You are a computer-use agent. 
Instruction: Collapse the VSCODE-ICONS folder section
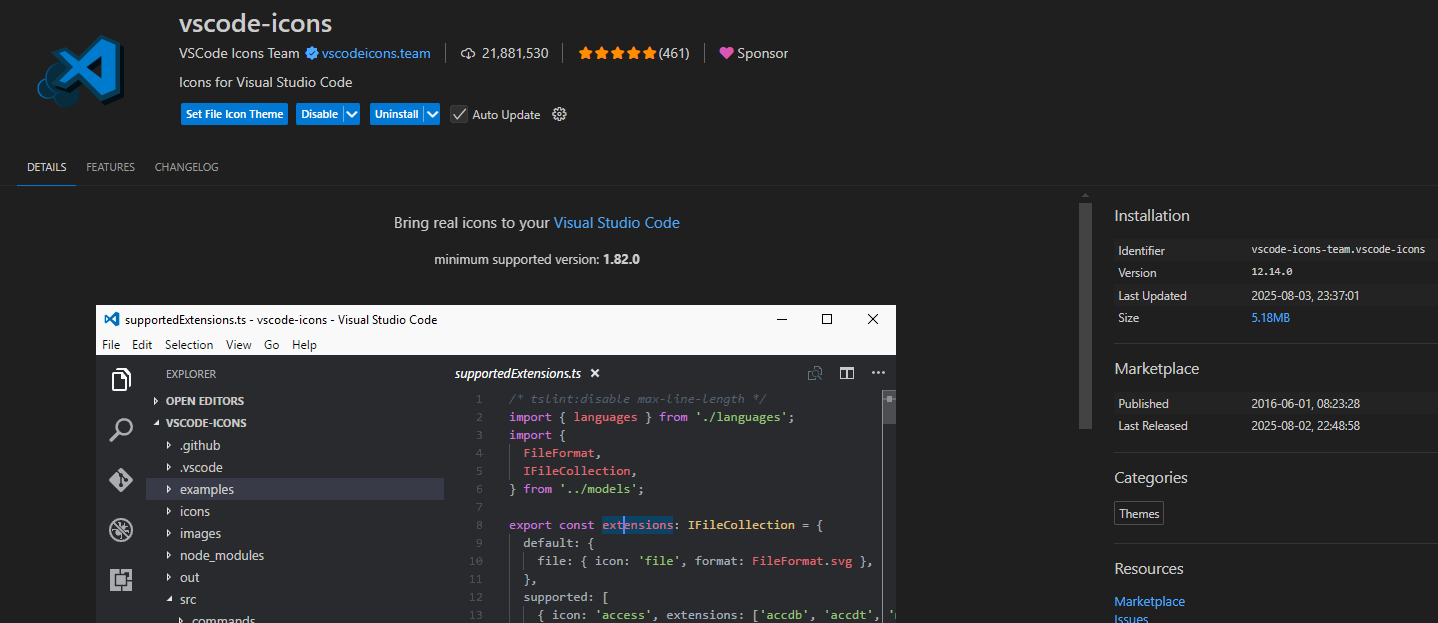click(156, 423)
